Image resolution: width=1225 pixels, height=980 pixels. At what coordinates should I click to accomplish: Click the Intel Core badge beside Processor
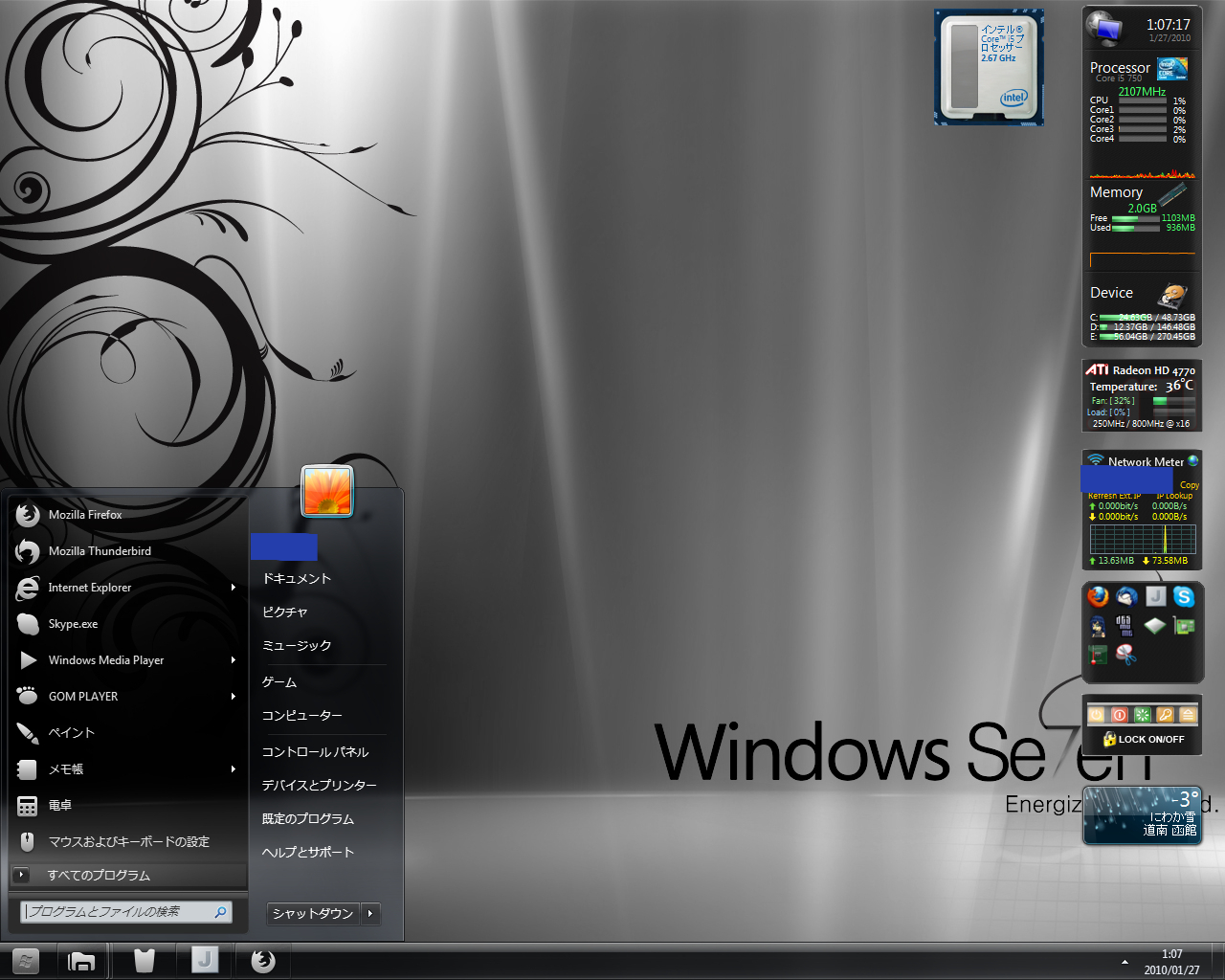(x=1172, y=69)
